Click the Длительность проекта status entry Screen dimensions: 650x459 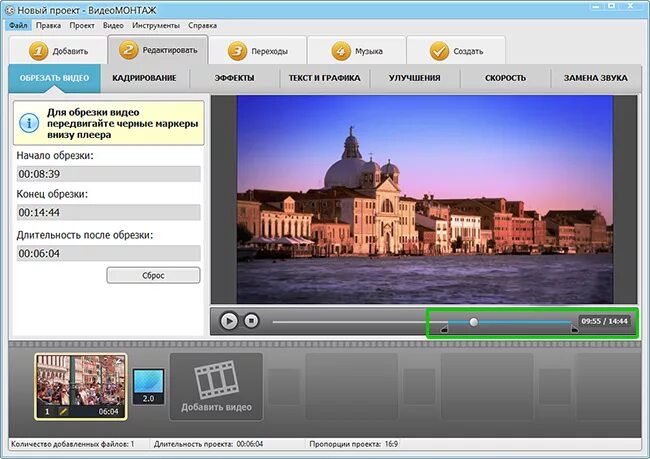click(x=209, y=444)
